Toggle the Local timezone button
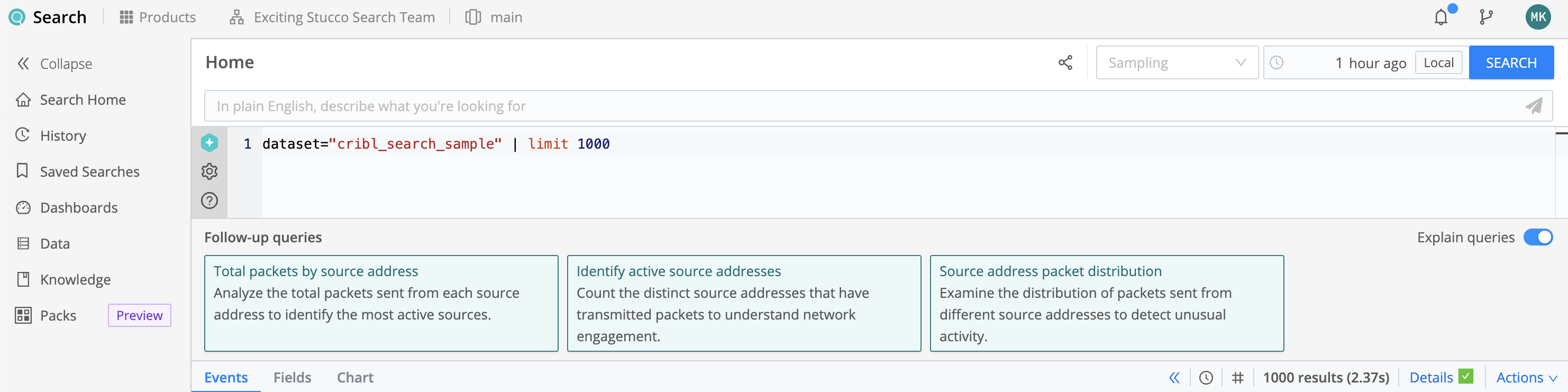This screenshot has width=1568, height=392. click(x=1438, y=63)
